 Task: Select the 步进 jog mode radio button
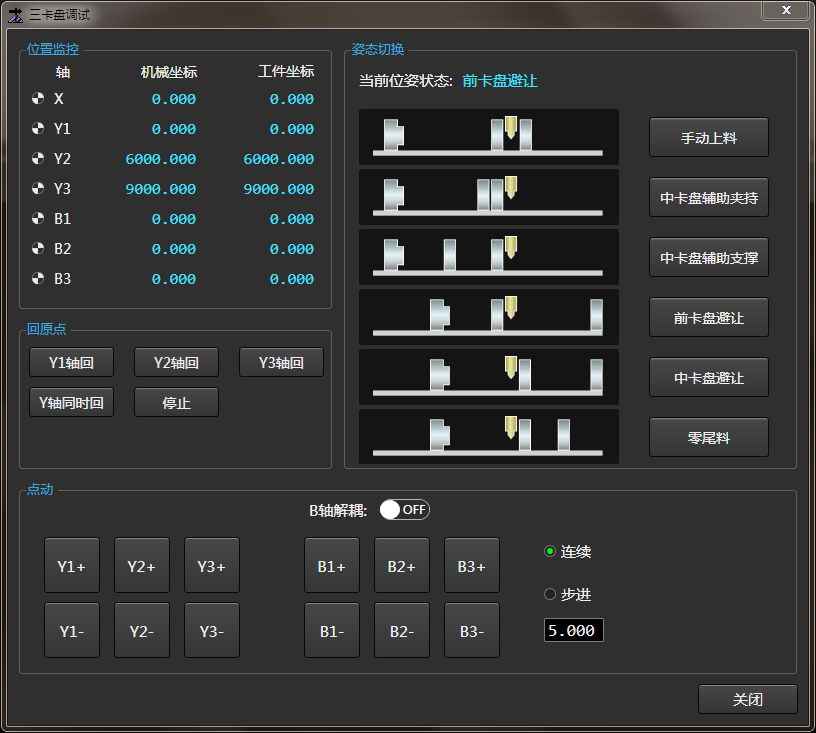pyautogui.click(x=550, y=594)
